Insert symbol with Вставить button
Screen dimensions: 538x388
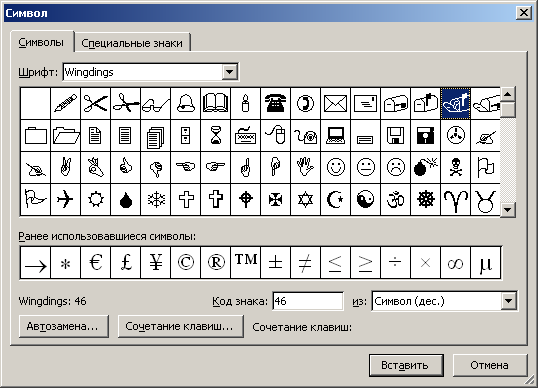[x=406, y=365]
